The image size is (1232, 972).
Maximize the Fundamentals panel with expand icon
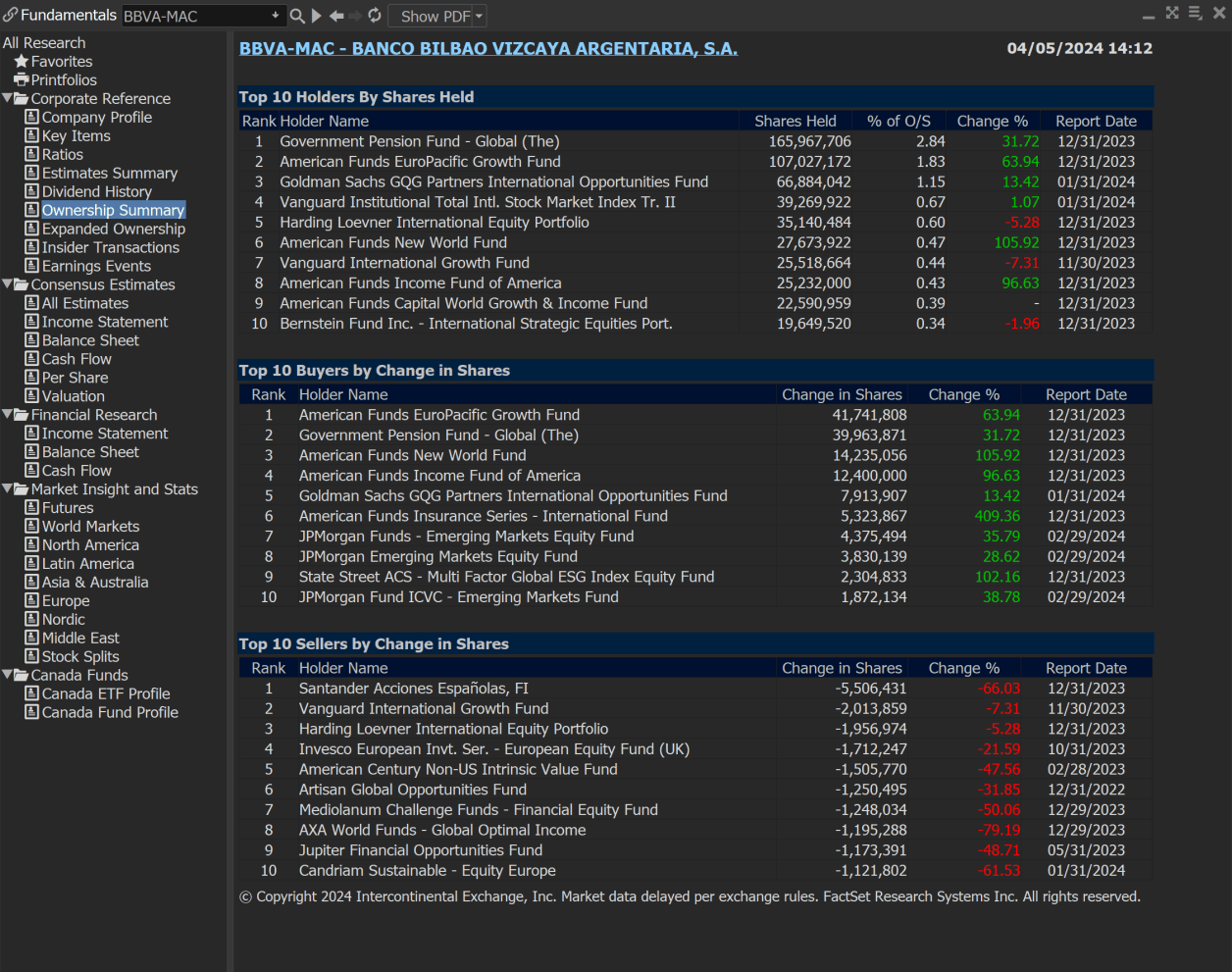tap(1172, 13)
